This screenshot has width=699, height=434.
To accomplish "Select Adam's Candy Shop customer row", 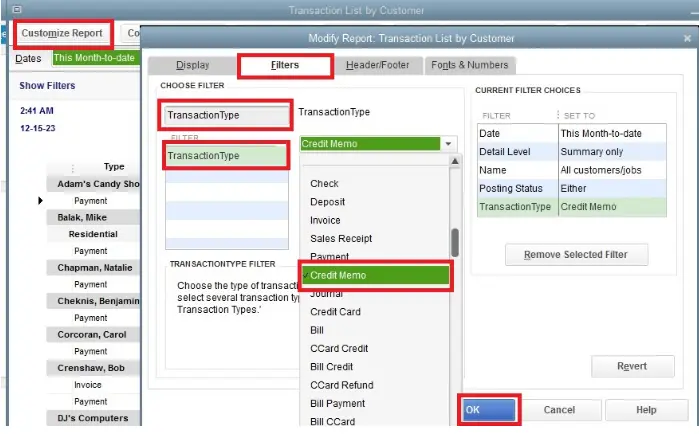I will click(94, 184).
